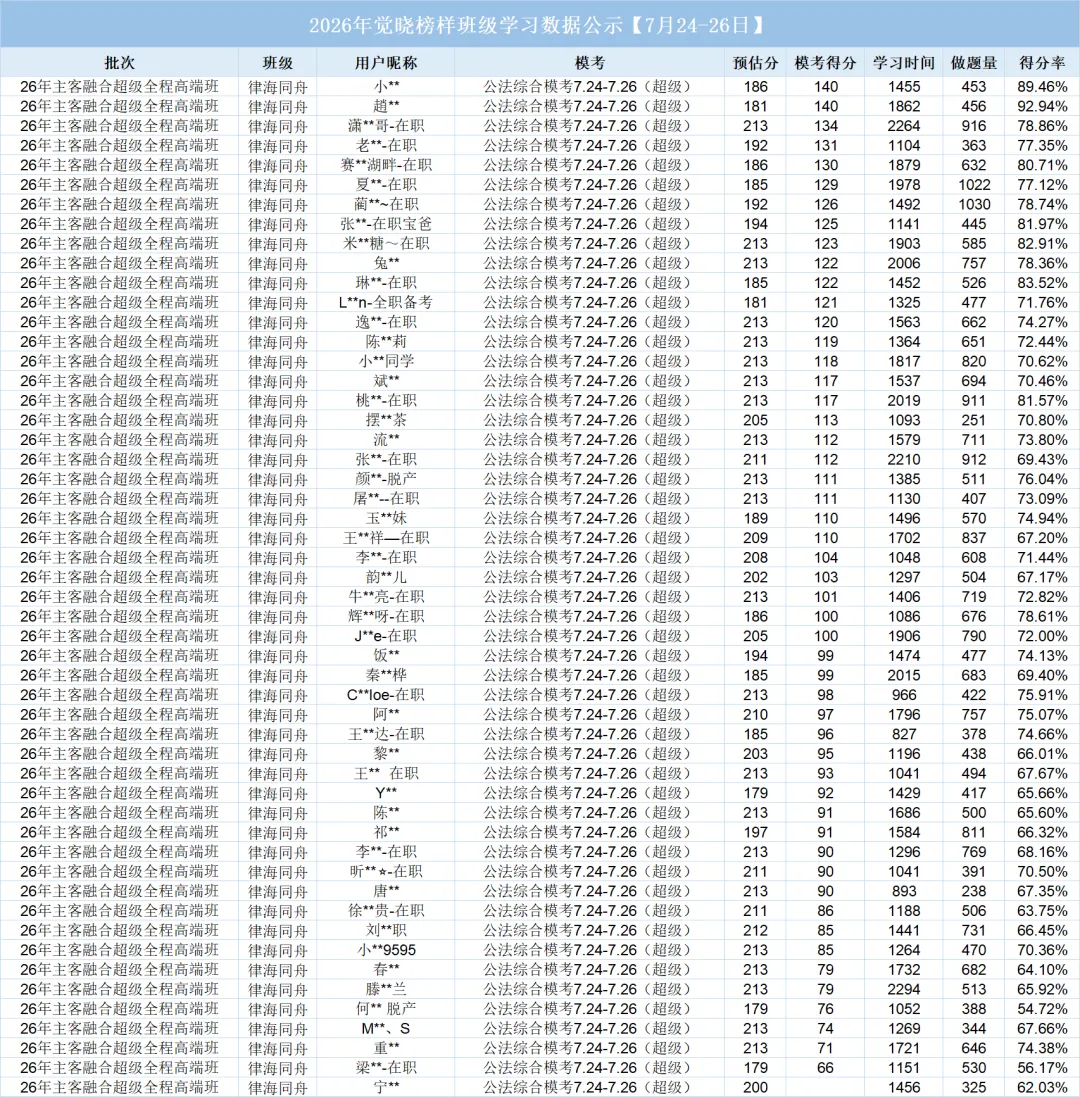The image size is (1080, 1097).
Task: Click the mock score value "131"
Action: tap(825, 146)
